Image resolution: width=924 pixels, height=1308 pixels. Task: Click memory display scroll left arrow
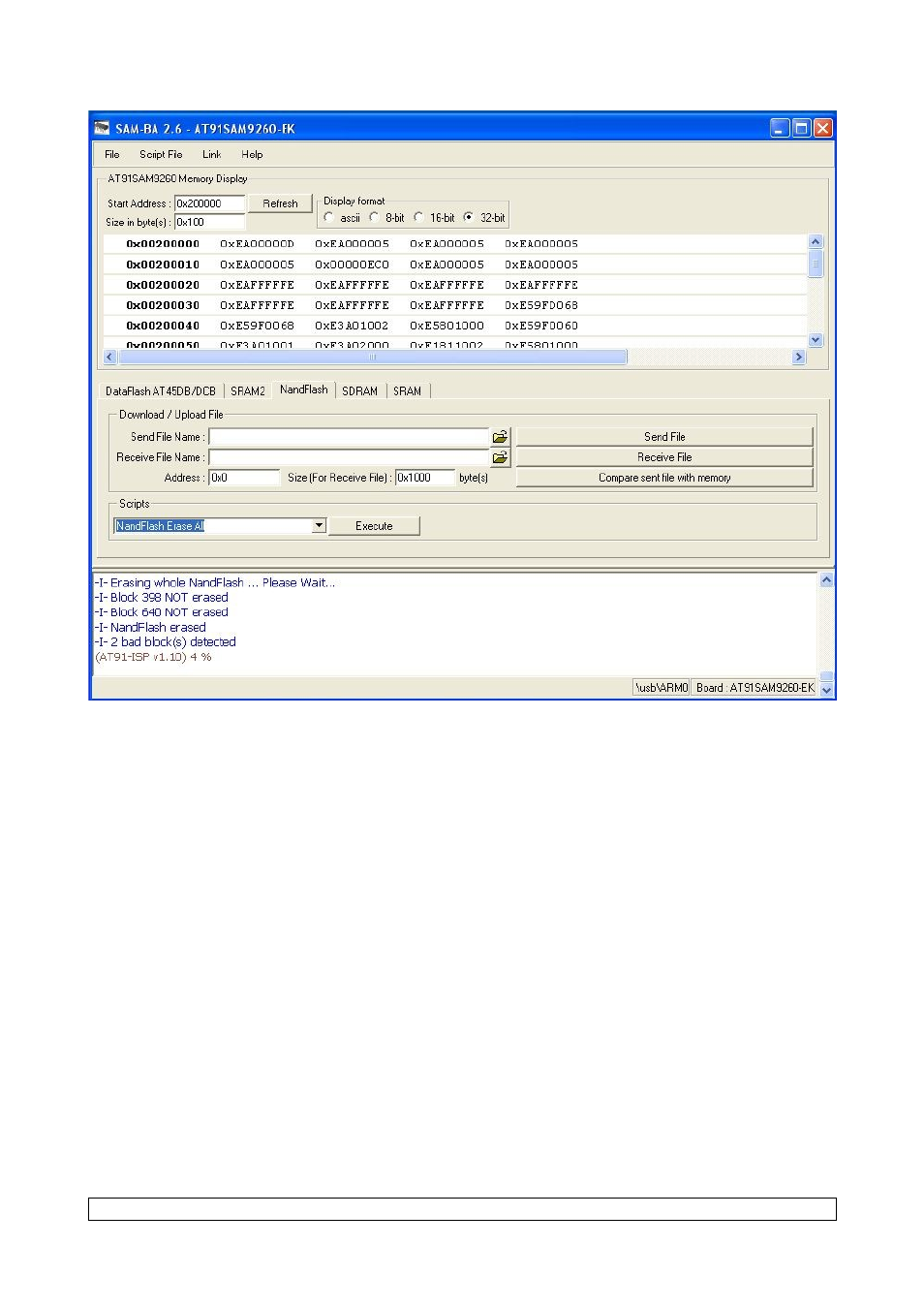click(109, 357)
